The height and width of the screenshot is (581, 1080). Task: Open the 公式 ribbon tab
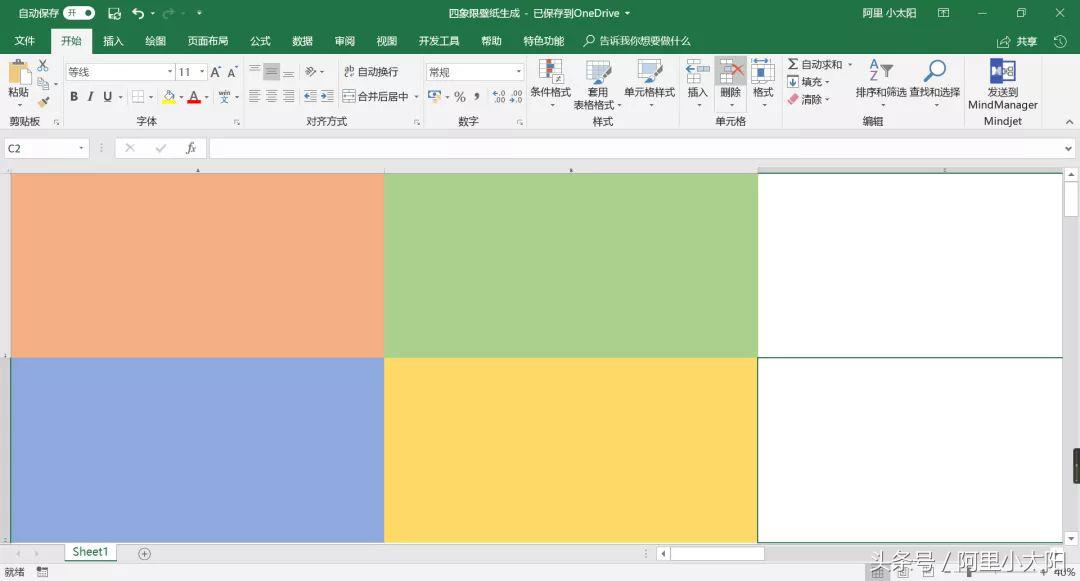(260, 41)
